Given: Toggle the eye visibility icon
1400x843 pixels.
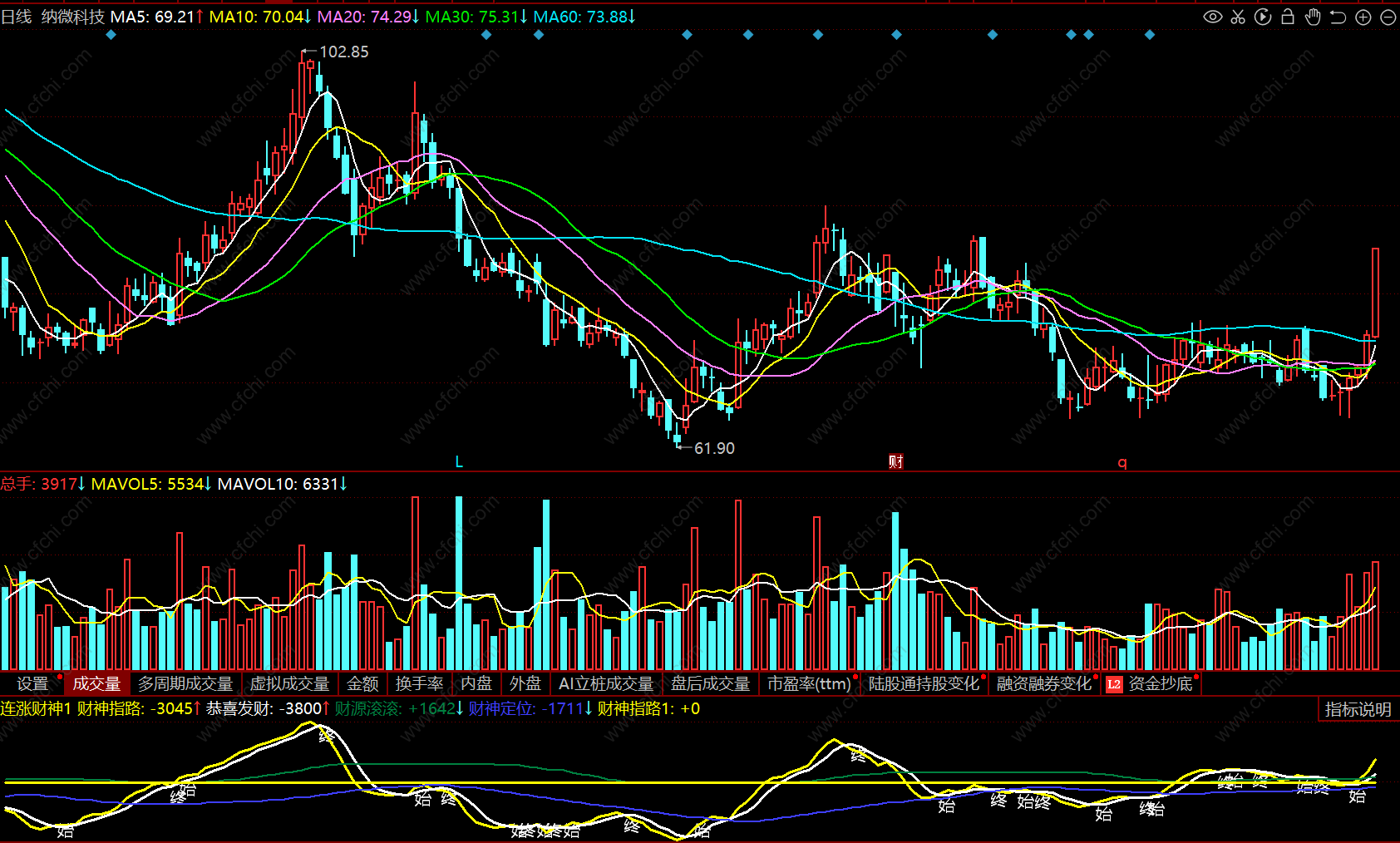Looking at the screenshot, I should coord(1213,17).
